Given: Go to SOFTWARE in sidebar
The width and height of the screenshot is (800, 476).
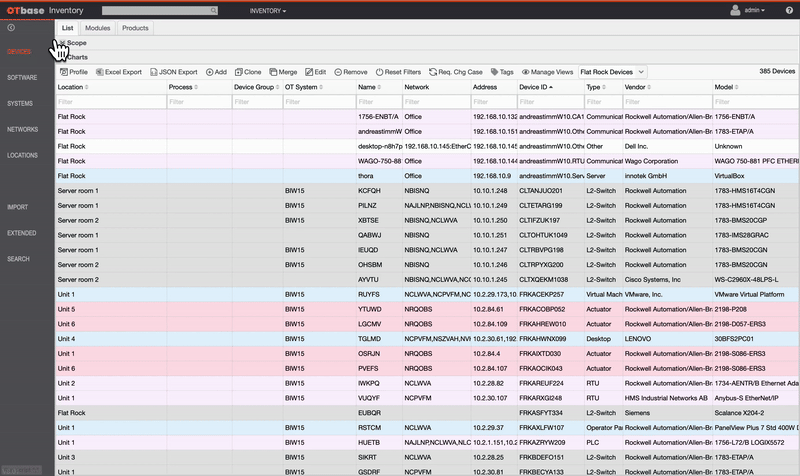Looking at the screenshot, I should (x=22, y=78).
